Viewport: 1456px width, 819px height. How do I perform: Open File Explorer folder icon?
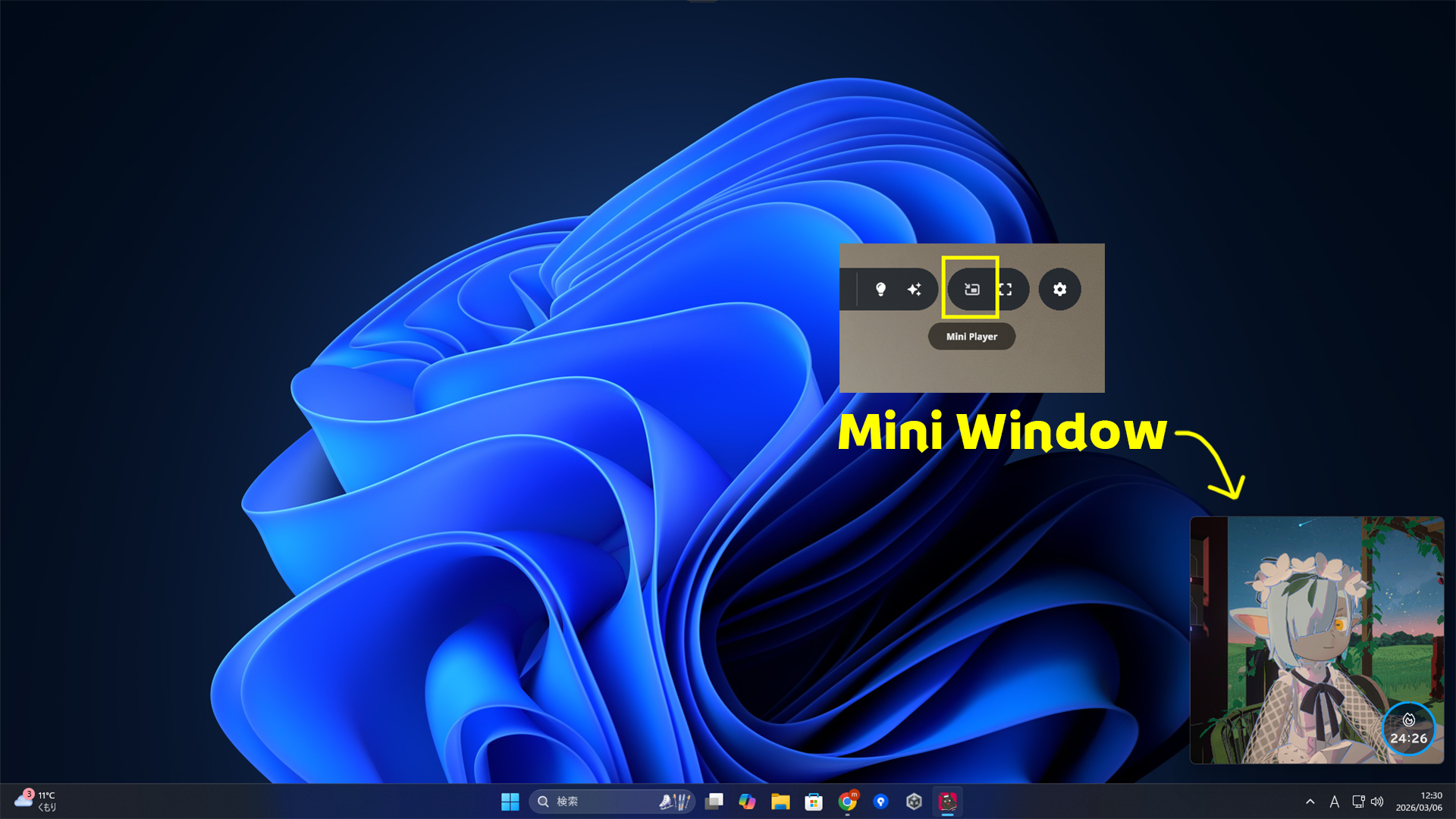point(780,802)
